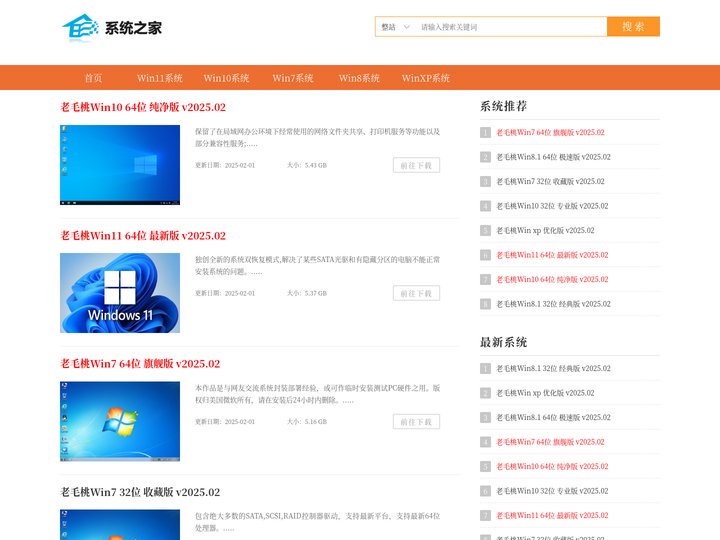Select 最新系统 item 老毛桃Win8.1 64位 极速版
720x540 pixels.
coord(553,417)
